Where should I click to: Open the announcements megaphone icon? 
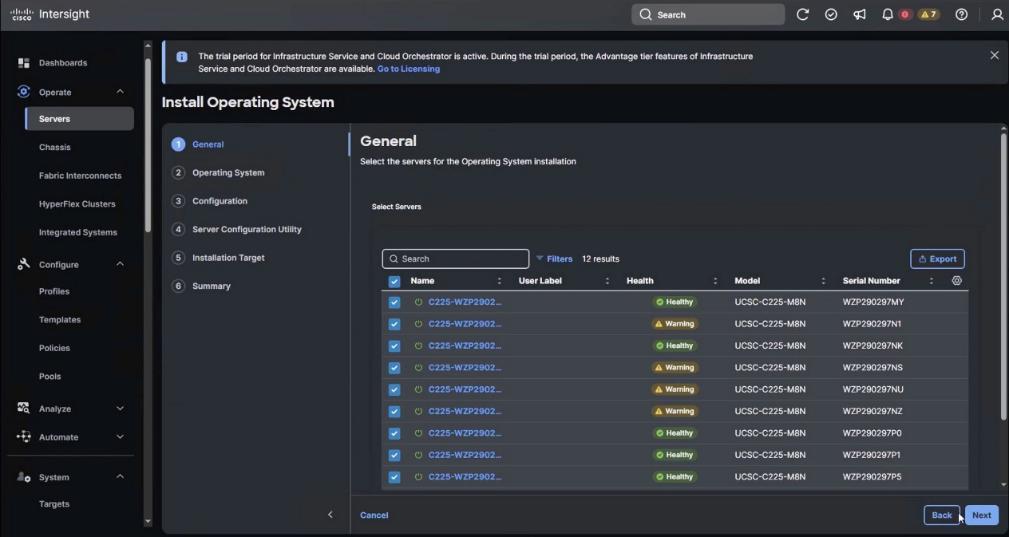click(x=859, y=15)
